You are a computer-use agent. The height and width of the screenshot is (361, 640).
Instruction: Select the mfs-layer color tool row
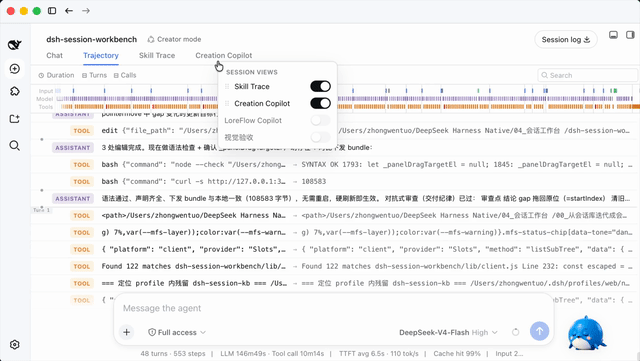(335, 232)
